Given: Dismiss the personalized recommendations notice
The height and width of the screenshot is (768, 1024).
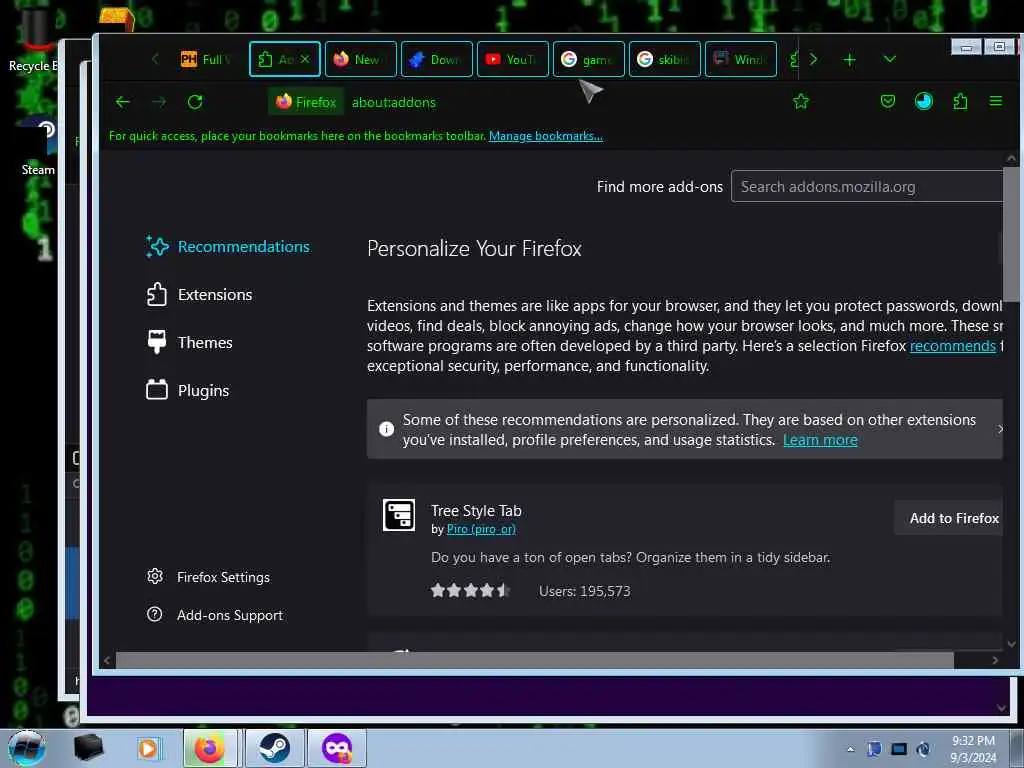Looking at the screenshot, I should tap(999, 429).
